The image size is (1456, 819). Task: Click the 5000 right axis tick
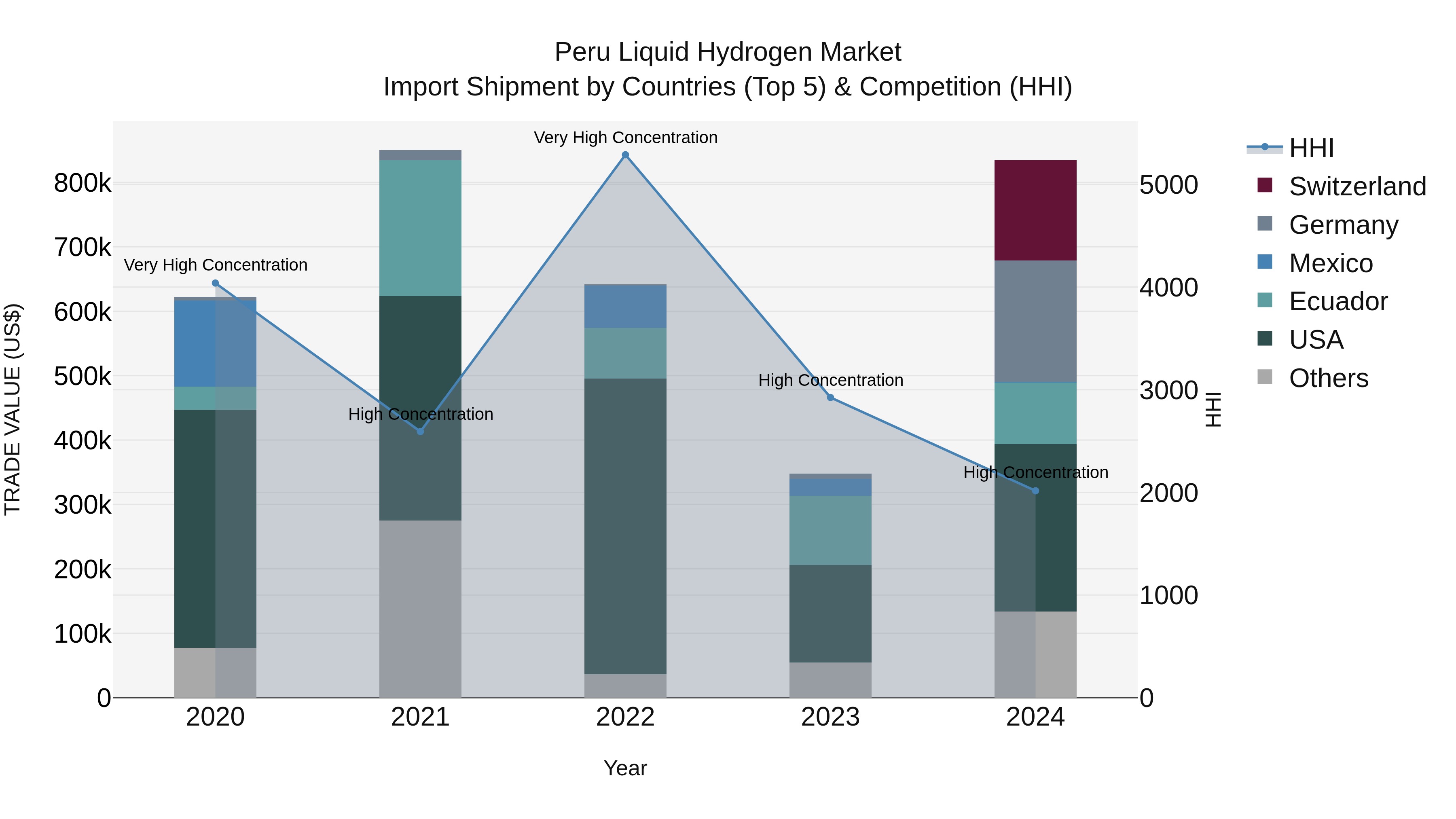(x=1169, y=185)
